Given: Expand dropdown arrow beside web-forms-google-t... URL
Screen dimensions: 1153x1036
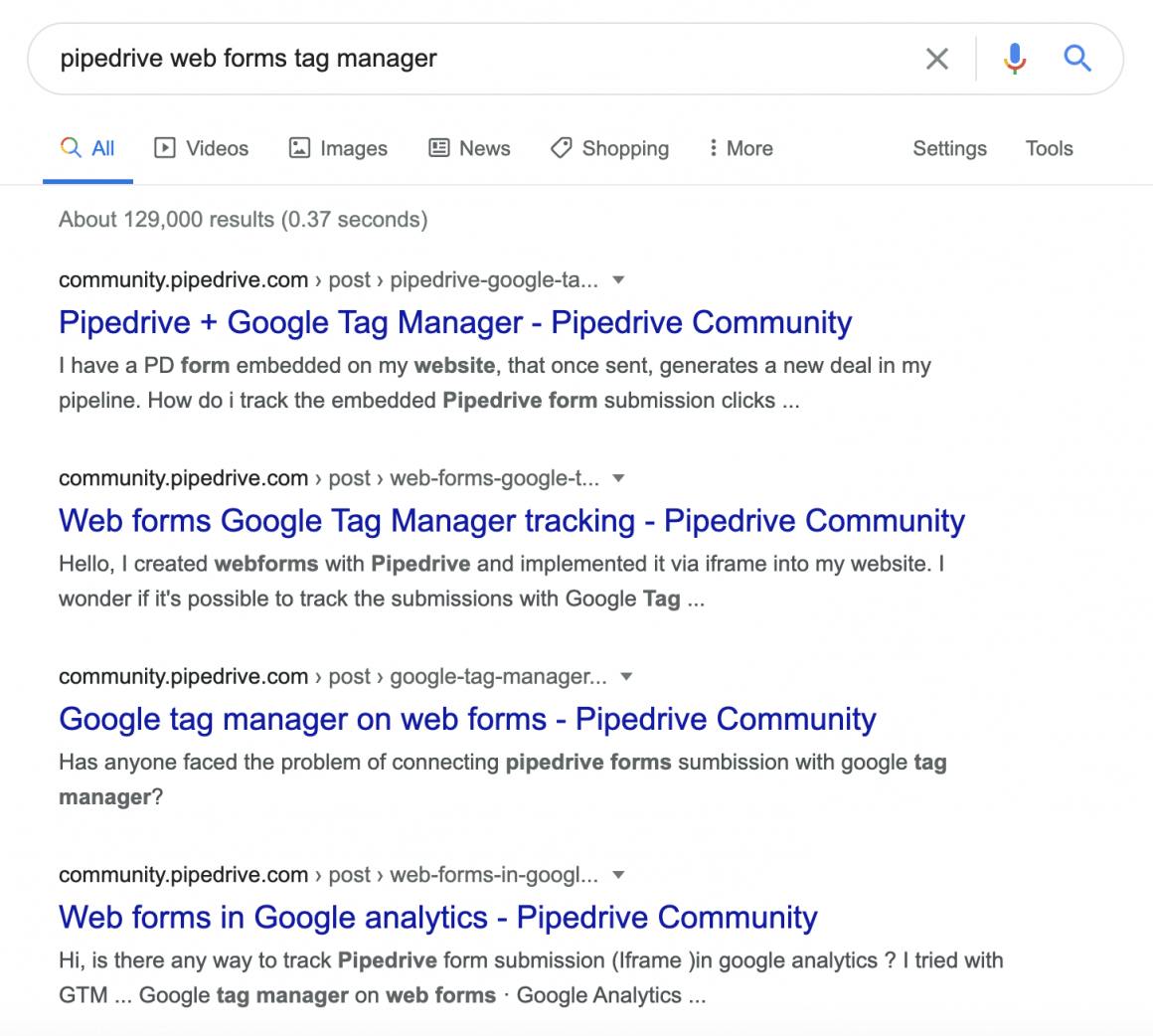Looking at the screenshot, I should [619, 478].
